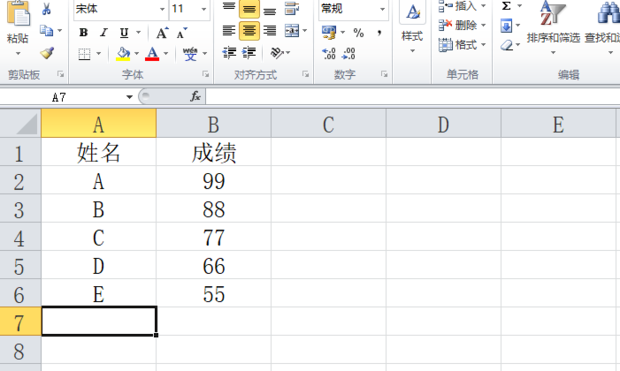
Task: Open the 插入 cells menu
Action: [x=462, y=6]
